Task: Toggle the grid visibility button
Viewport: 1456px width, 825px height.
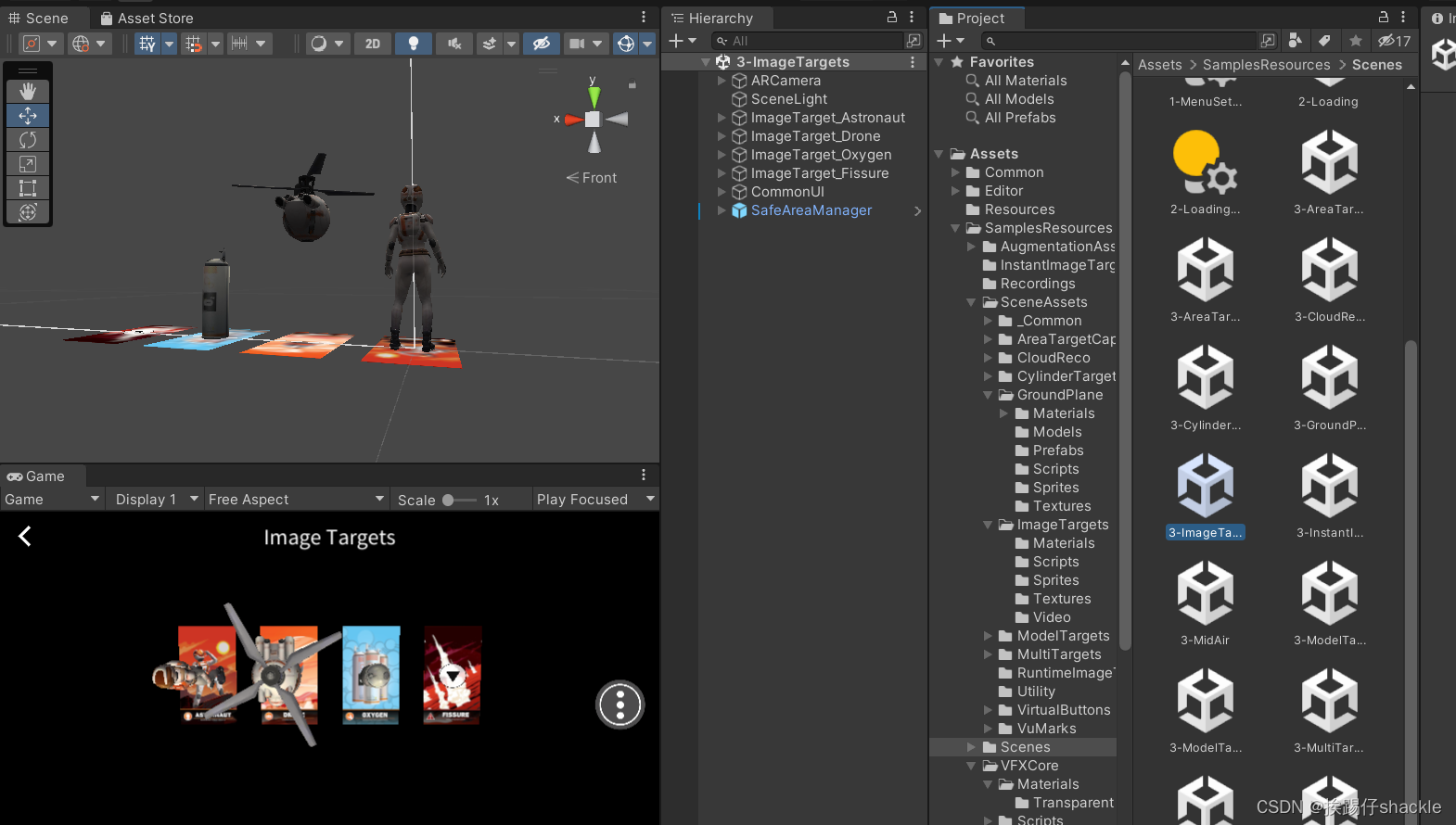Action: (147, 44)
